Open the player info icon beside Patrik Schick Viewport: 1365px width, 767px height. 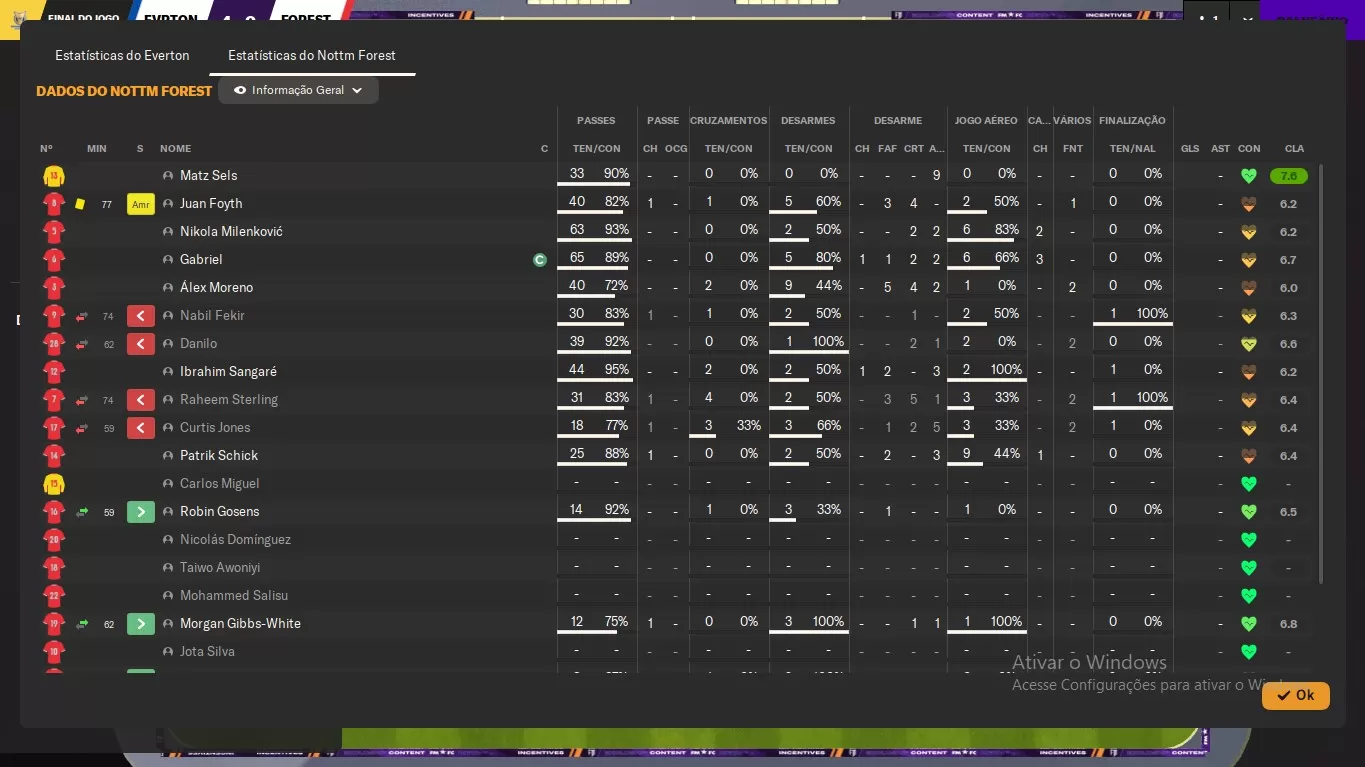168,456
